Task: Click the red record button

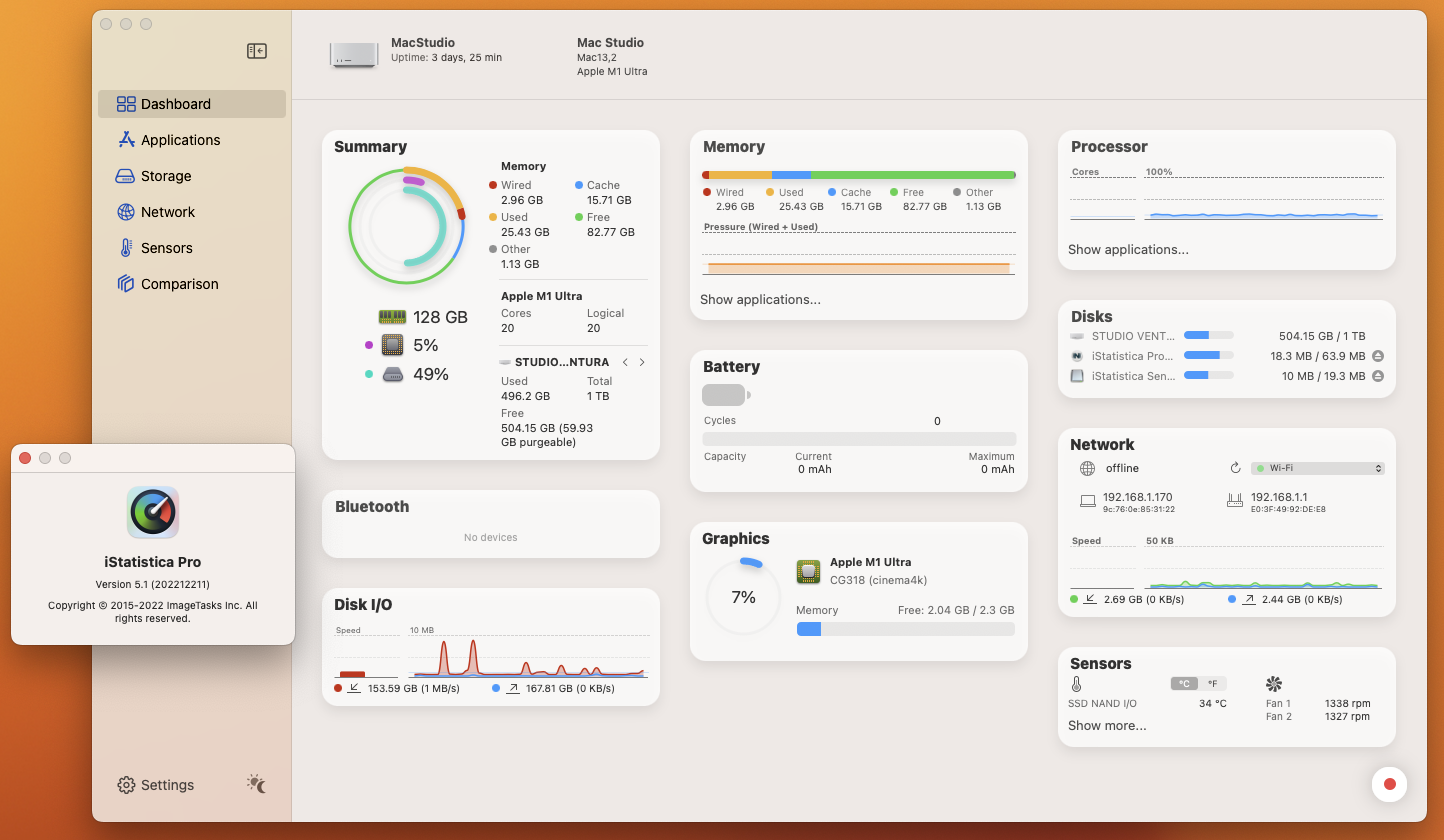Action: click(1389, 784)
